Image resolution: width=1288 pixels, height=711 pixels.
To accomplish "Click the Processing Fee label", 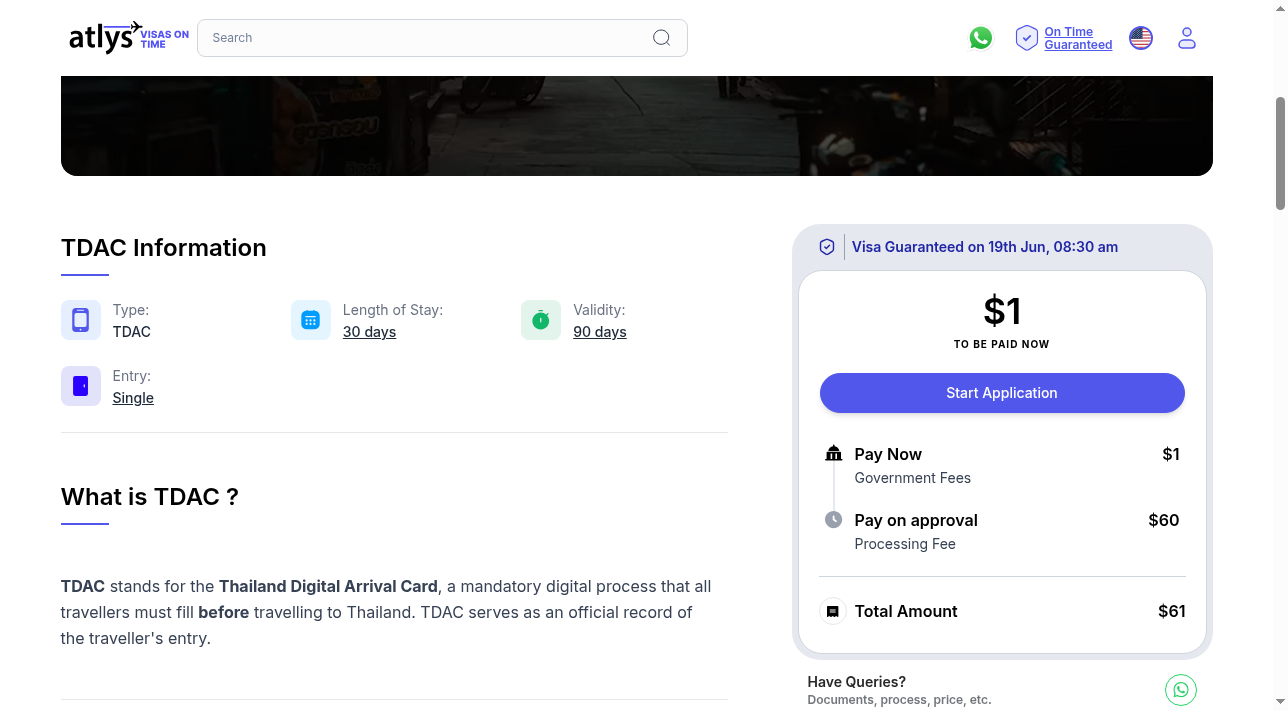I will pyautogui.click(x=905, y=544).
